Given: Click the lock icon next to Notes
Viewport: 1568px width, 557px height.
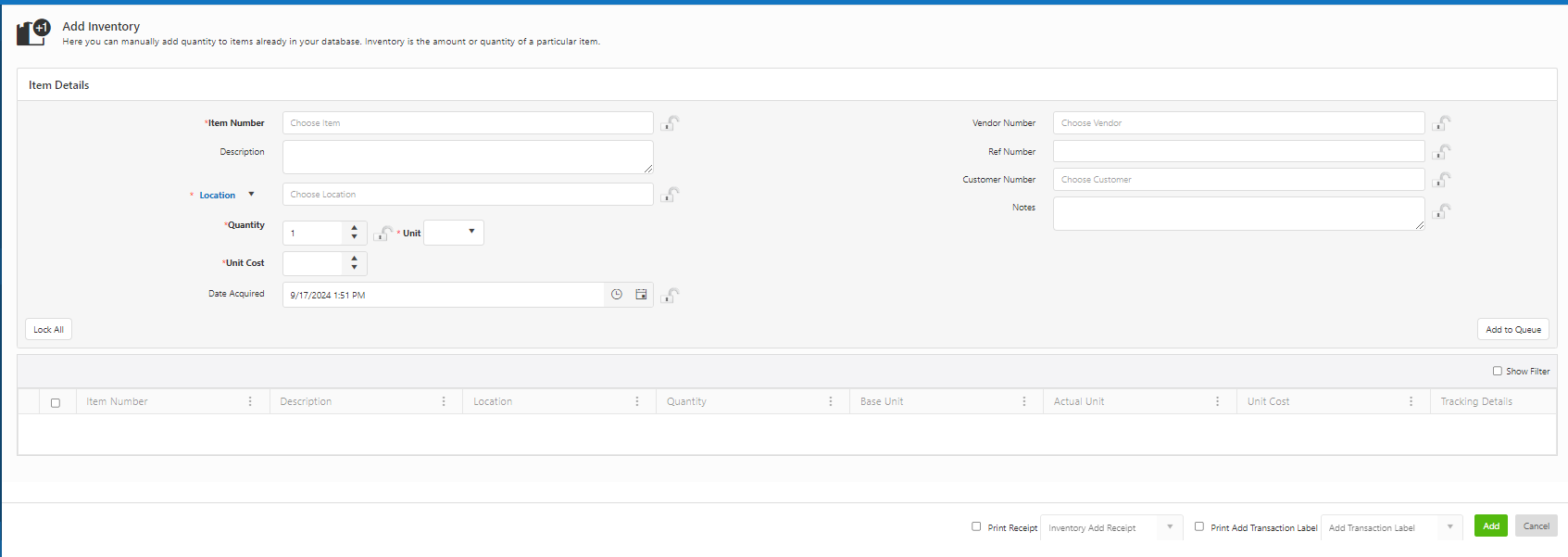Looking at the screenshot, I should [1441, 212].
